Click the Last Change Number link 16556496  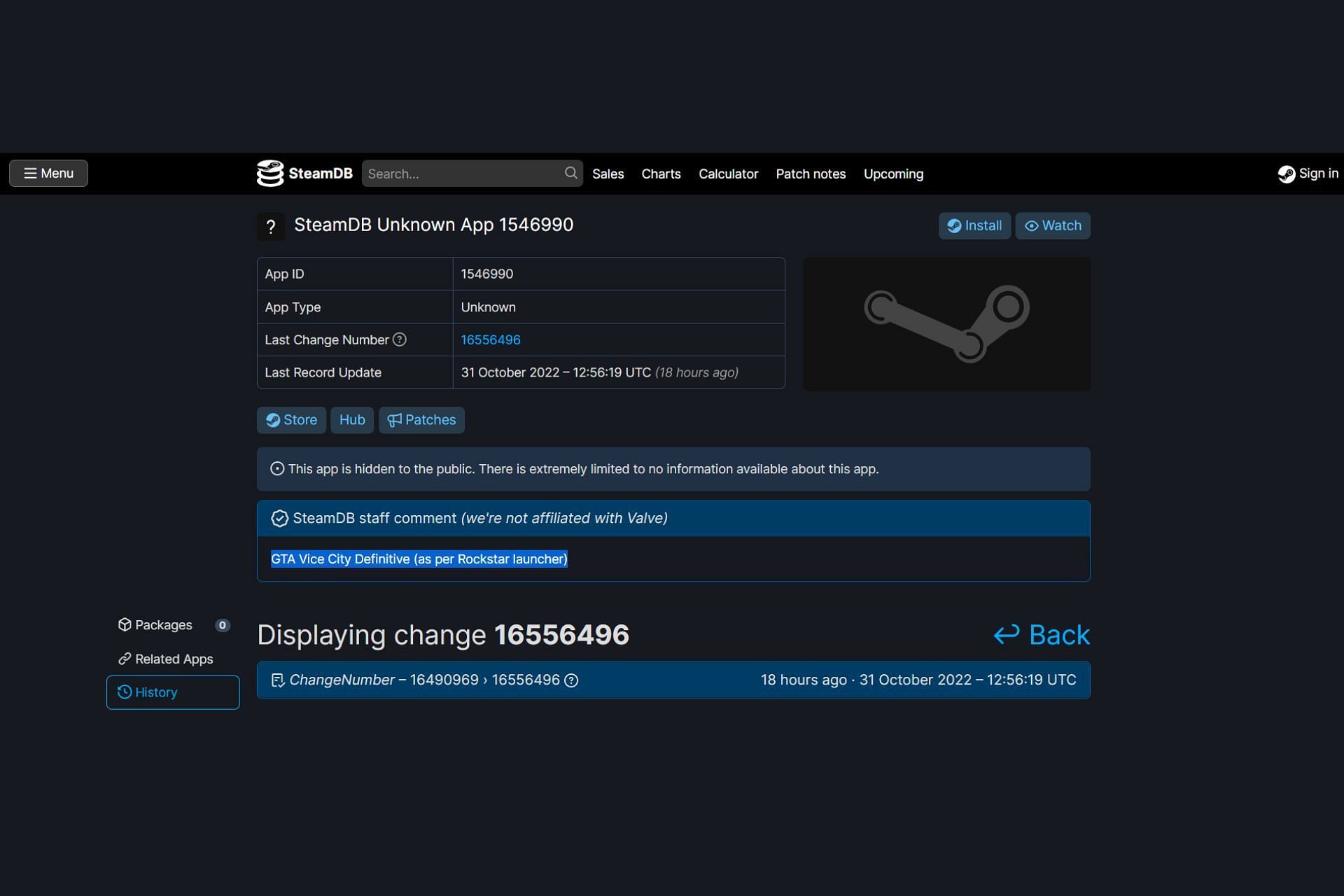coord(491,339)
